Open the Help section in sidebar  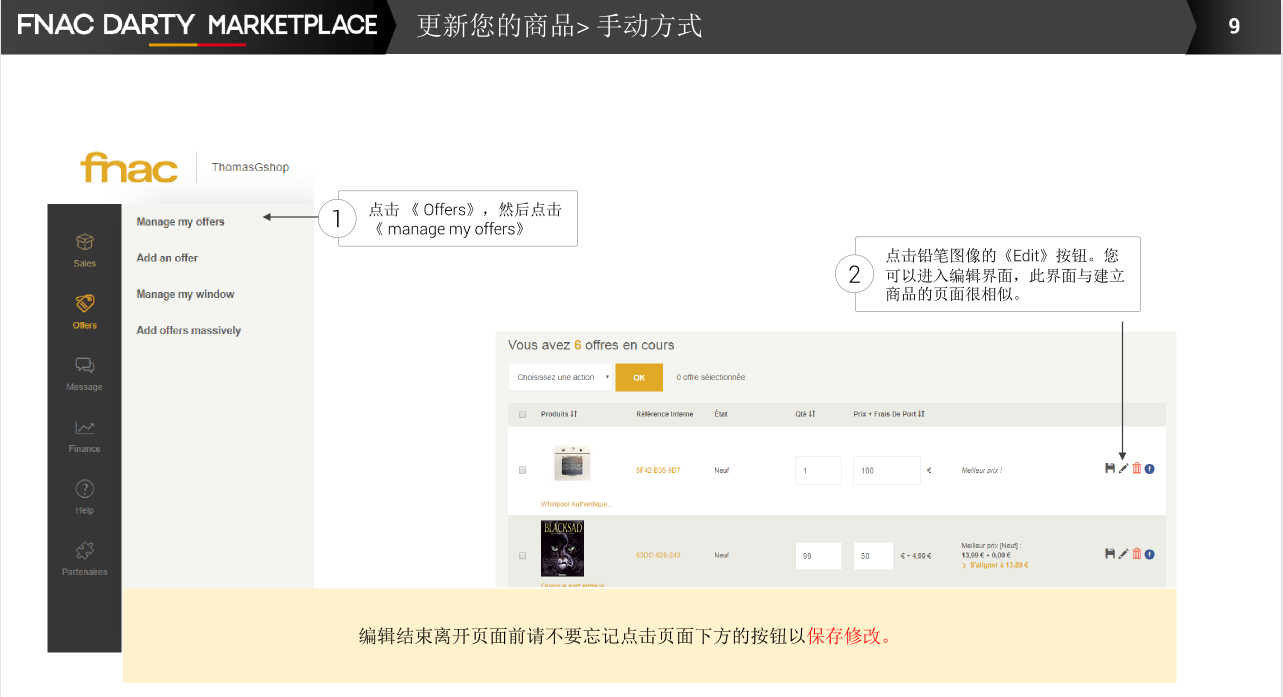(85, 497)
